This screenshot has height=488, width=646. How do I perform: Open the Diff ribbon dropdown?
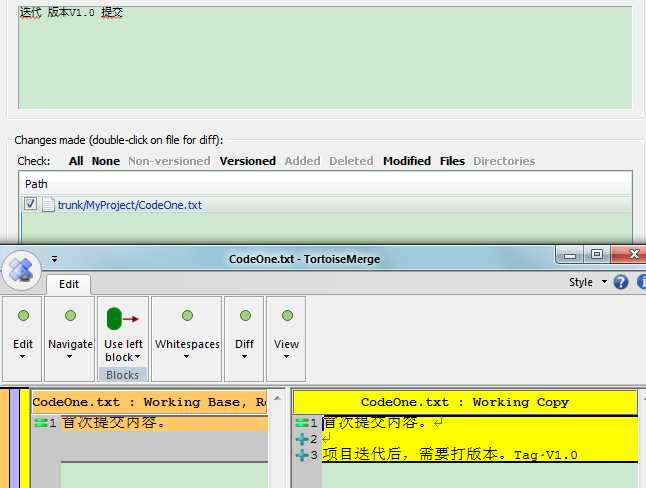[244, 338]
